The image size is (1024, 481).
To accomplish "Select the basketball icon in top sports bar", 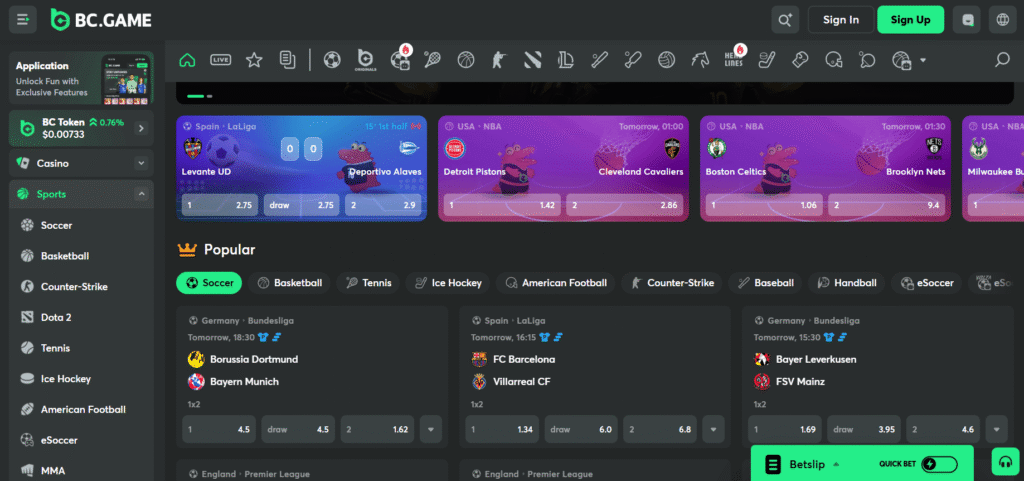I will tap(465, 60).
